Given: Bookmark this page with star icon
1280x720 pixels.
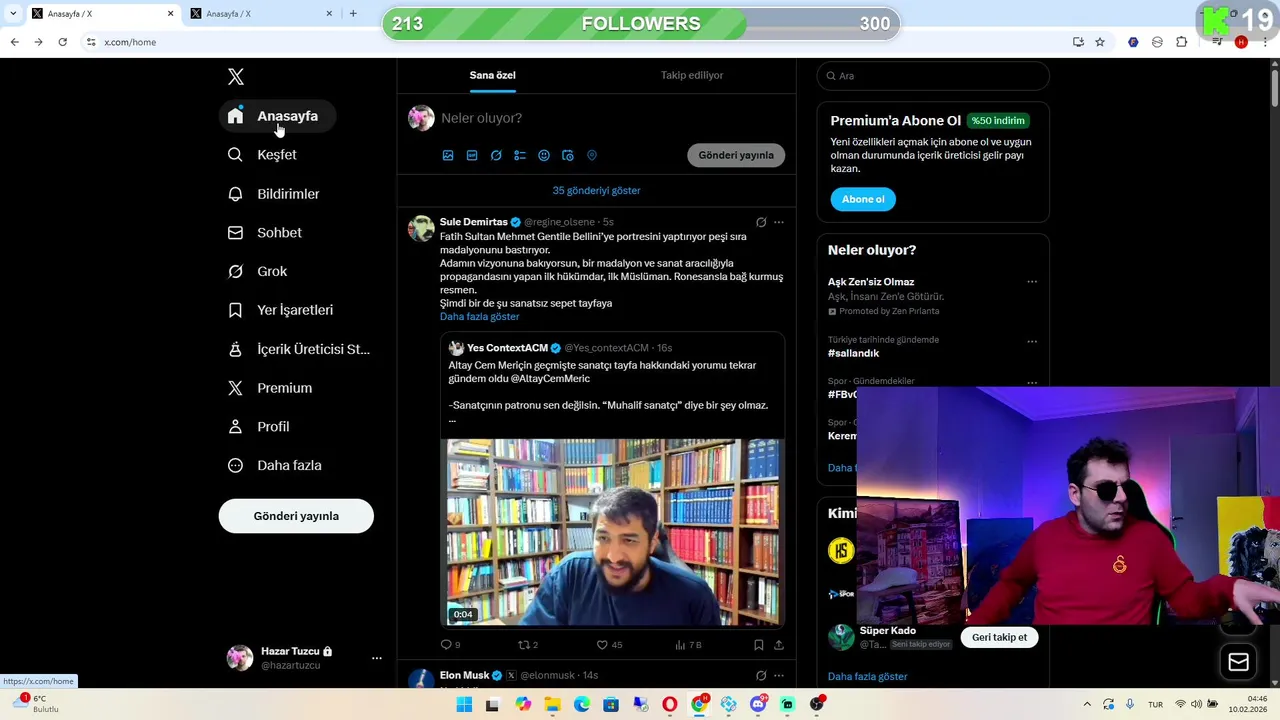Looking at the screenshot, I should (x=1100, y=42).
